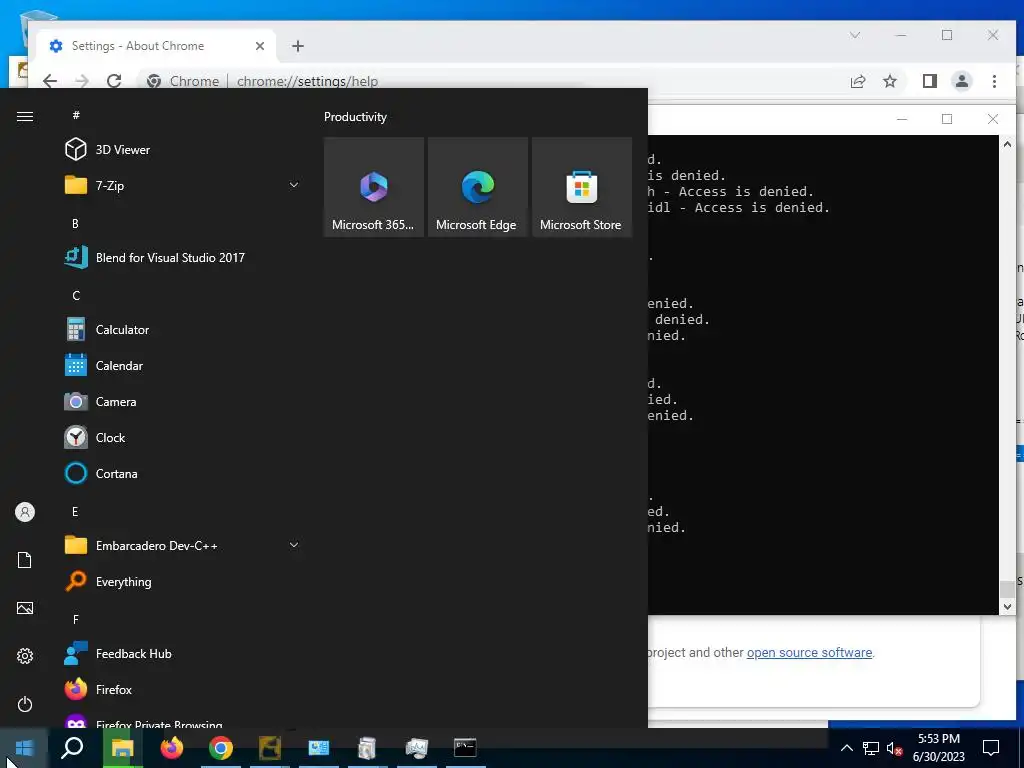
Task: Switch to Command Prompt taskbar icon
Action: coord(466,748)
